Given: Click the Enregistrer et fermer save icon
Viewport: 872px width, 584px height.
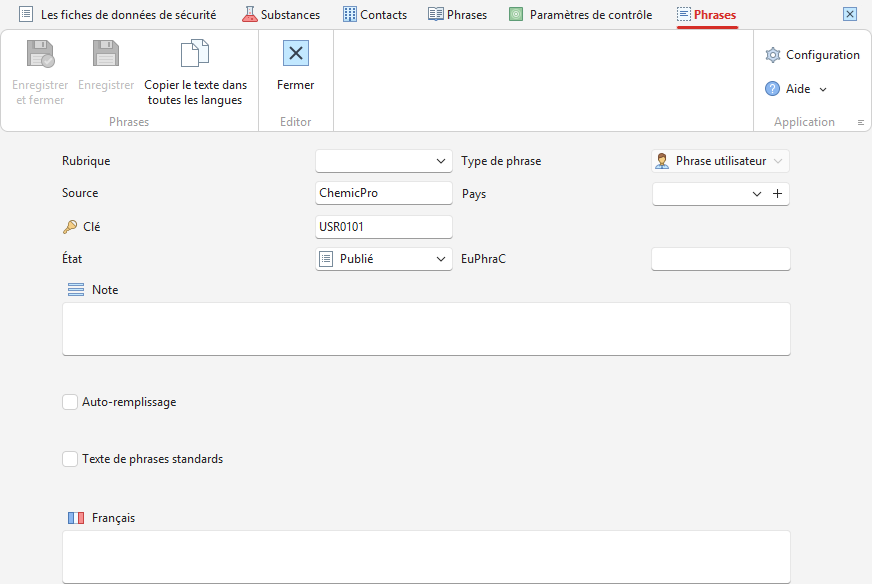Looking at the screenshot, I should click(41, 54).
